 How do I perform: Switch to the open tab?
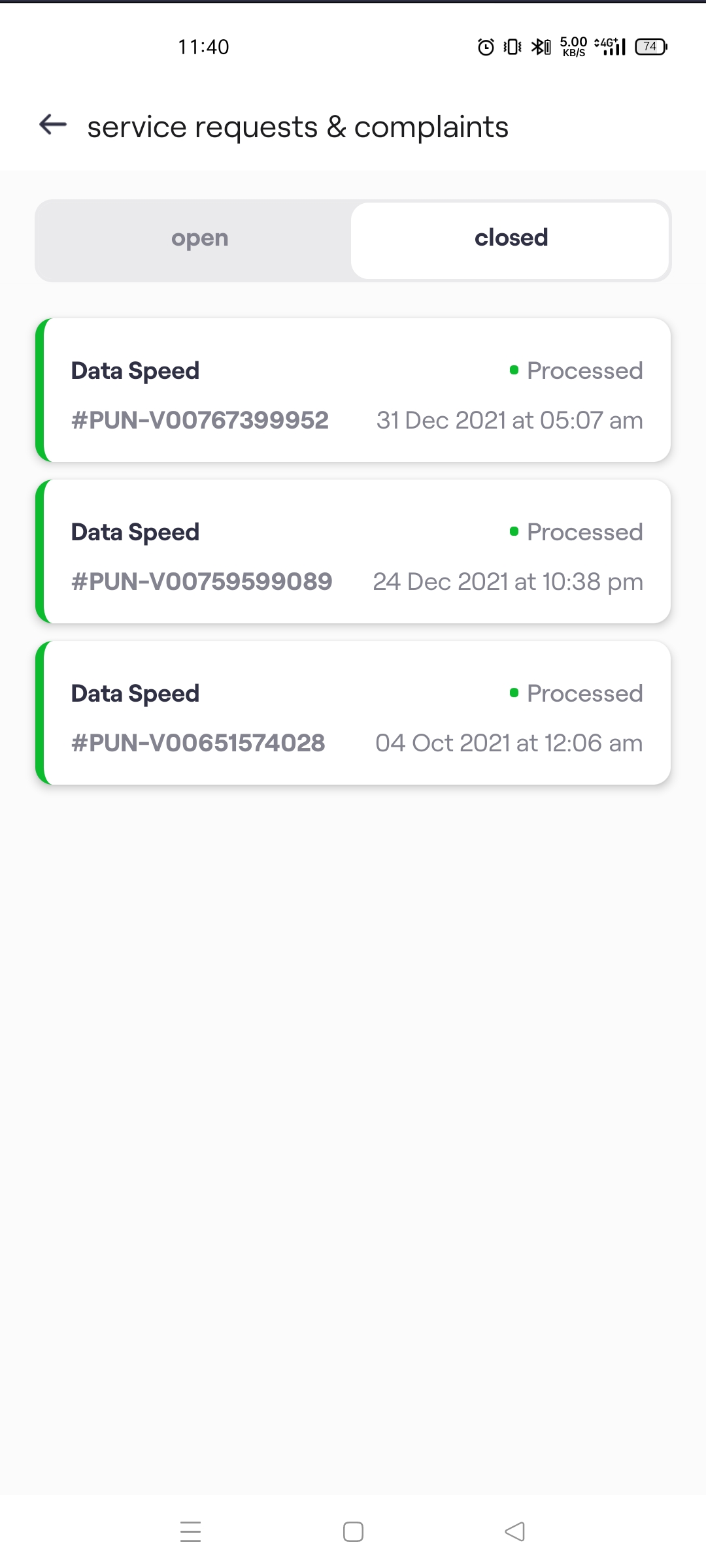pyautogui.click(x=199, y=239)
